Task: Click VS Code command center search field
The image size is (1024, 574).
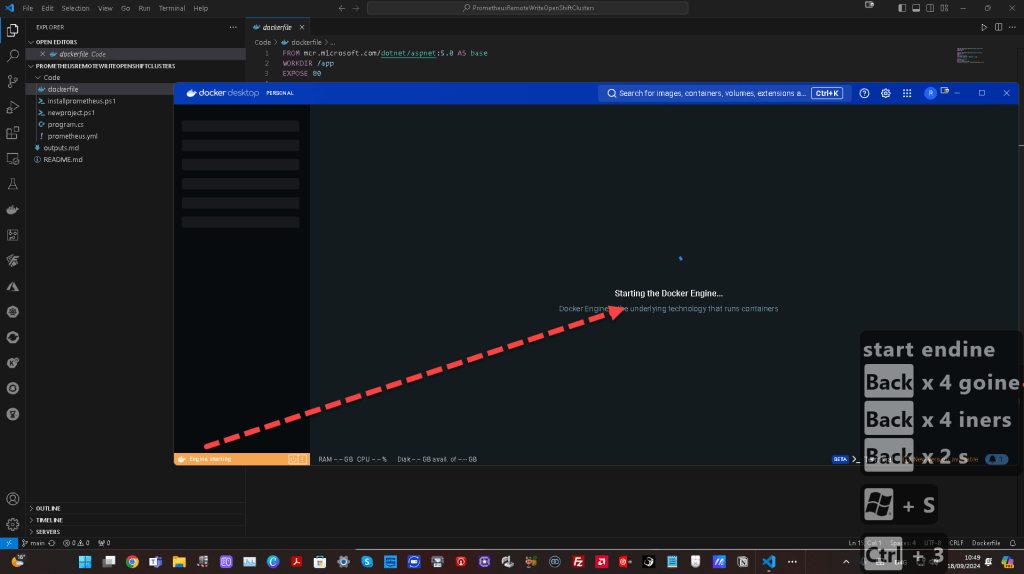Action: pyautogui.click(x=528, y=8)
